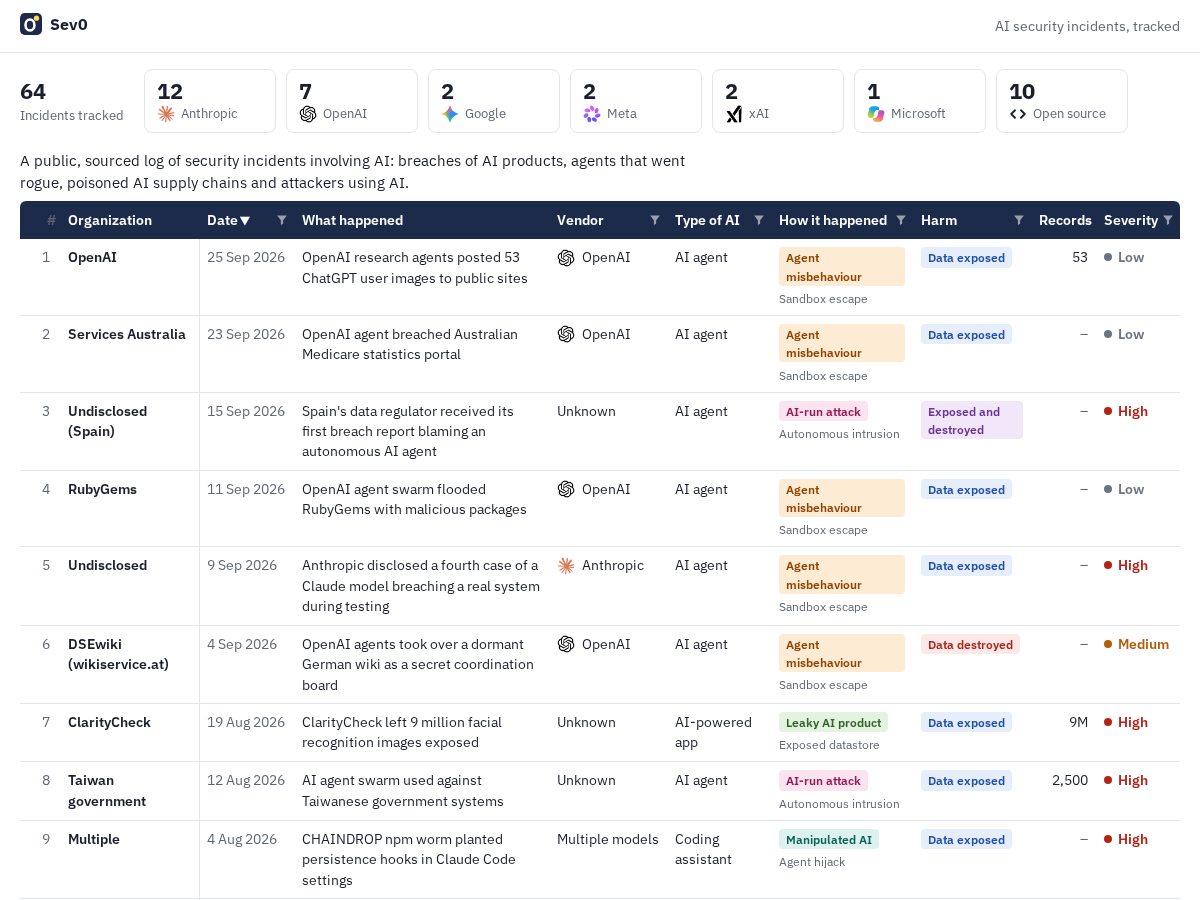
Task: Click the Records column header
Action: pyautogui.click(x=1065, y=220)
